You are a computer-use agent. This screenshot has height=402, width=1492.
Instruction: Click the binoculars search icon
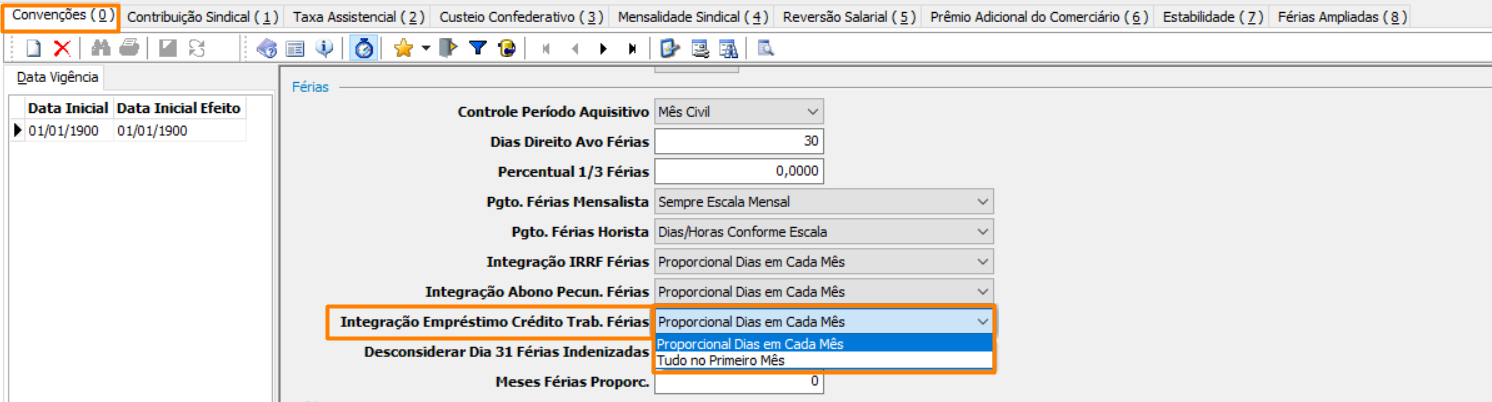click(100, 48)
